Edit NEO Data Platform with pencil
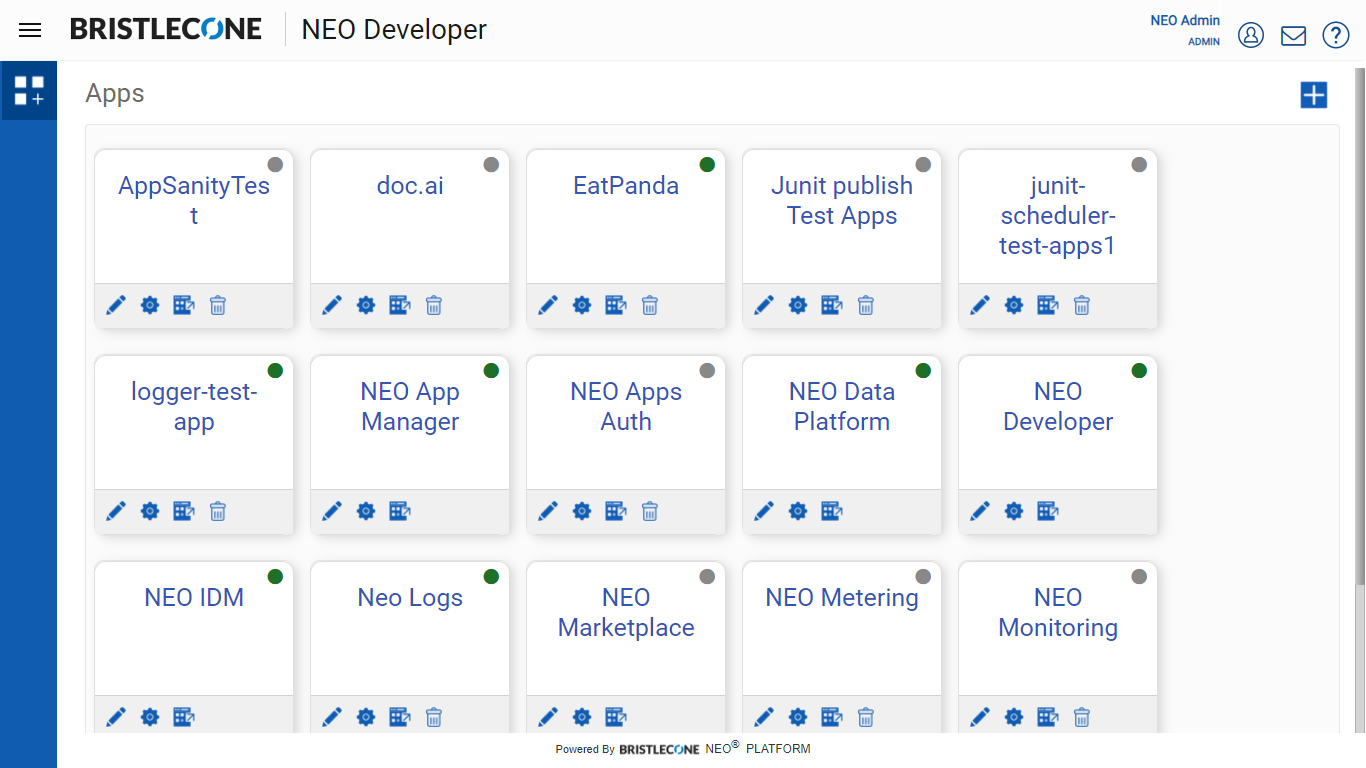The image size is (1366, 768). pos(764,511)
